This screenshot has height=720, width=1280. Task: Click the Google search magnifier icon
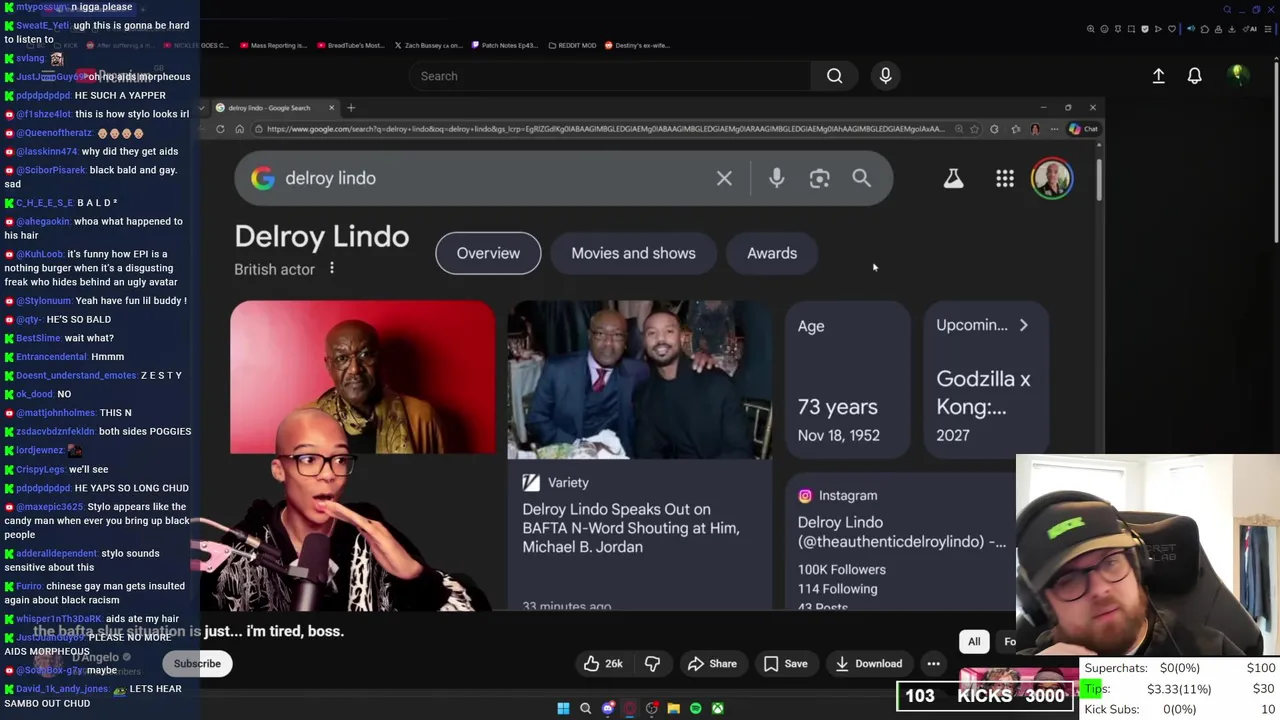pyautogui.click(x=861, y=178)
